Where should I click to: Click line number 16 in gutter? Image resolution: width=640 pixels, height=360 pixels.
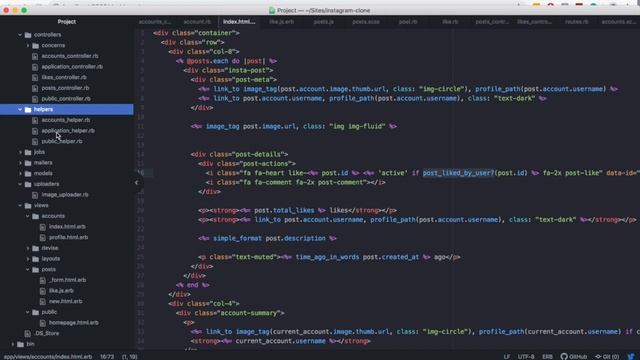pos(141,173)
